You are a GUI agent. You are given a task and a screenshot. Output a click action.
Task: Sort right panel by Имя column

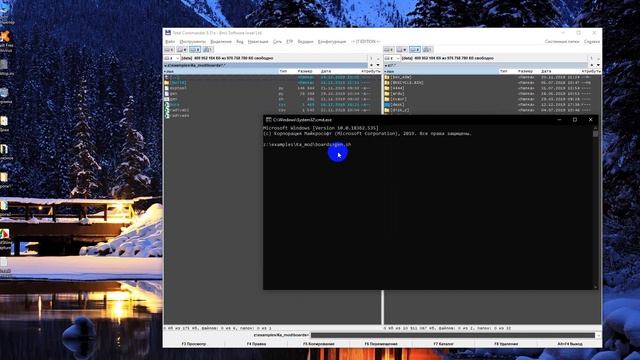[x=441, y=71]
